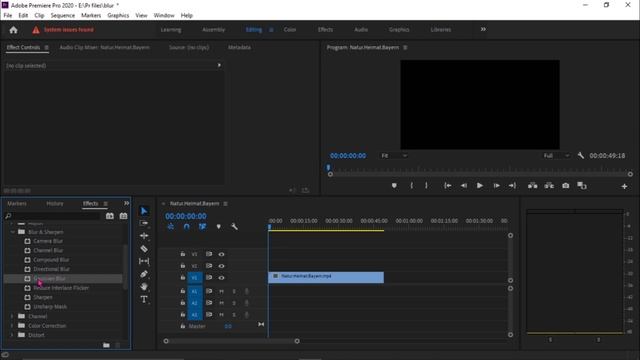Click the Lift button
640x360 pixels.
point(533,186)
